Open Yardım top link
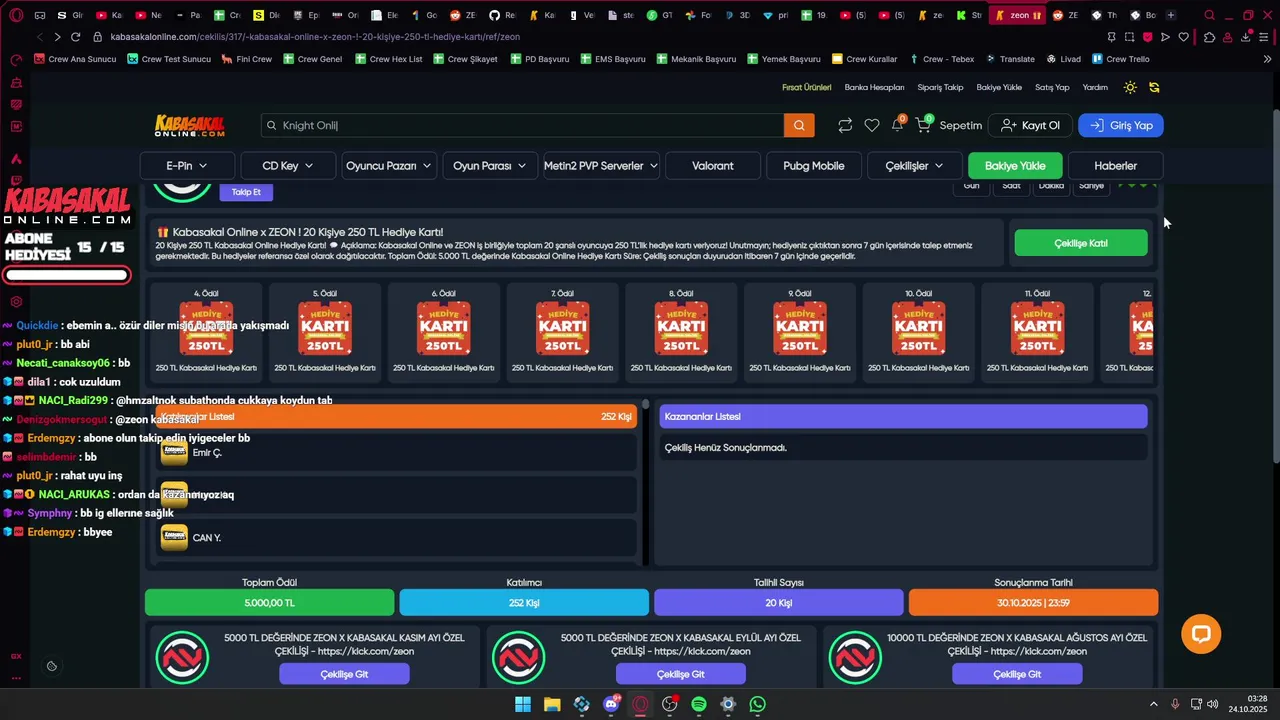Viewport: 1280px width, 720px height. 1095,87
